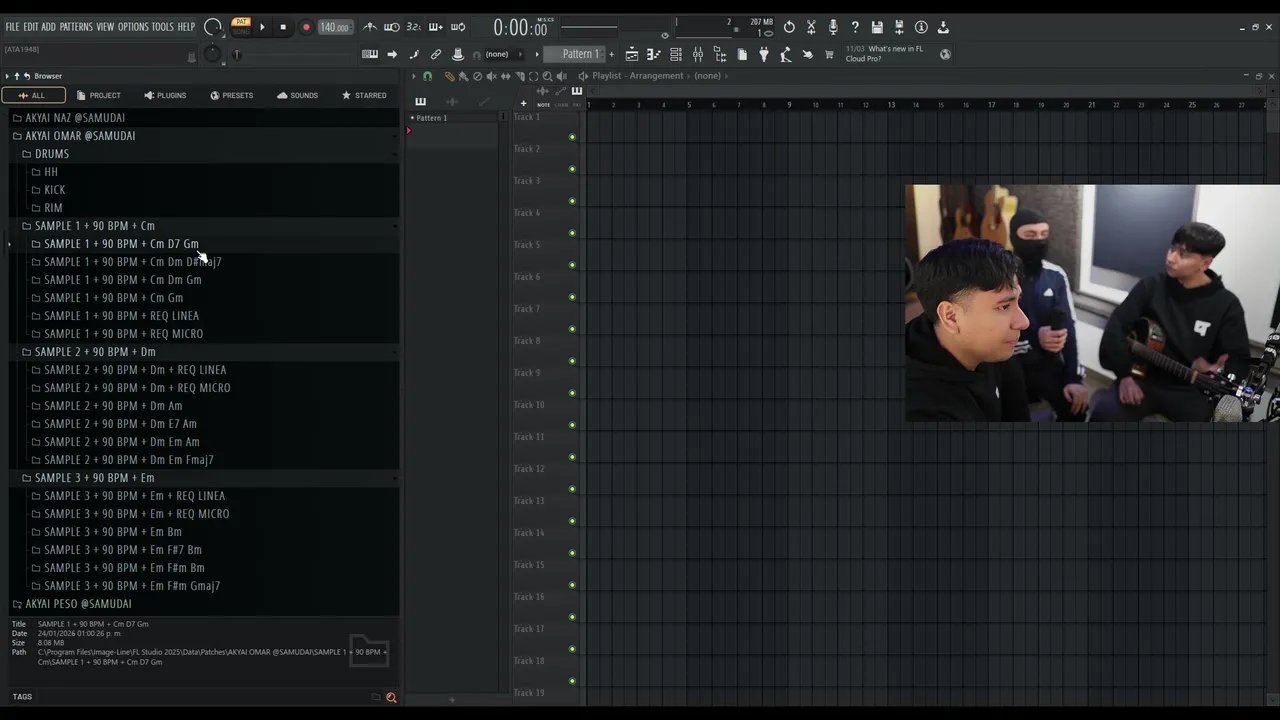Toggle loop recording icon

pos(458,27)
